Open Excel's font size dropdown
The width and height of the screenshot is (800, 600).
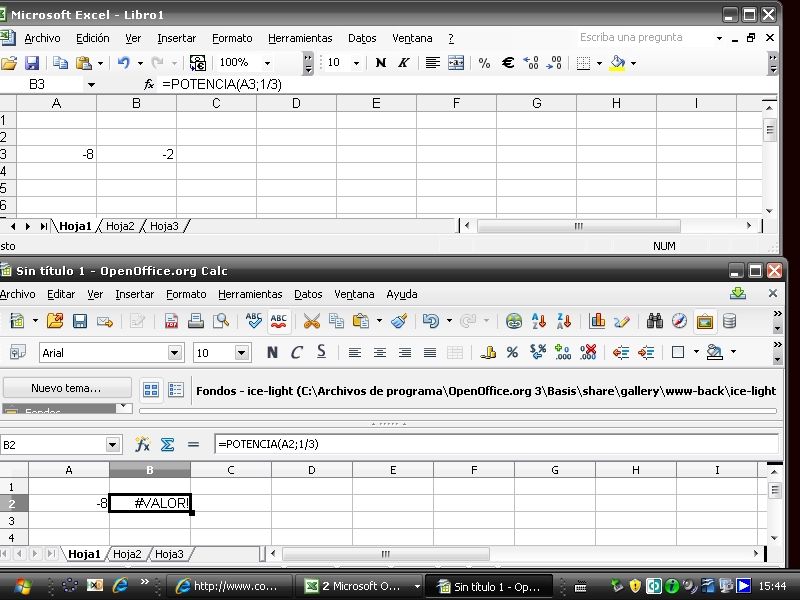click(356, 63)
